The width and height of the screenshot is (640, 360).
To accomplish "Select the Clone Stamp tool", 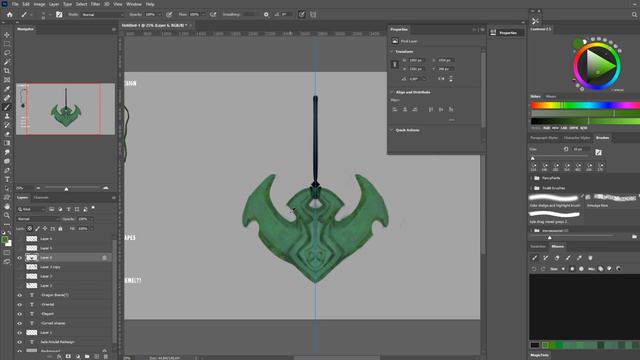I will [7, 116].
